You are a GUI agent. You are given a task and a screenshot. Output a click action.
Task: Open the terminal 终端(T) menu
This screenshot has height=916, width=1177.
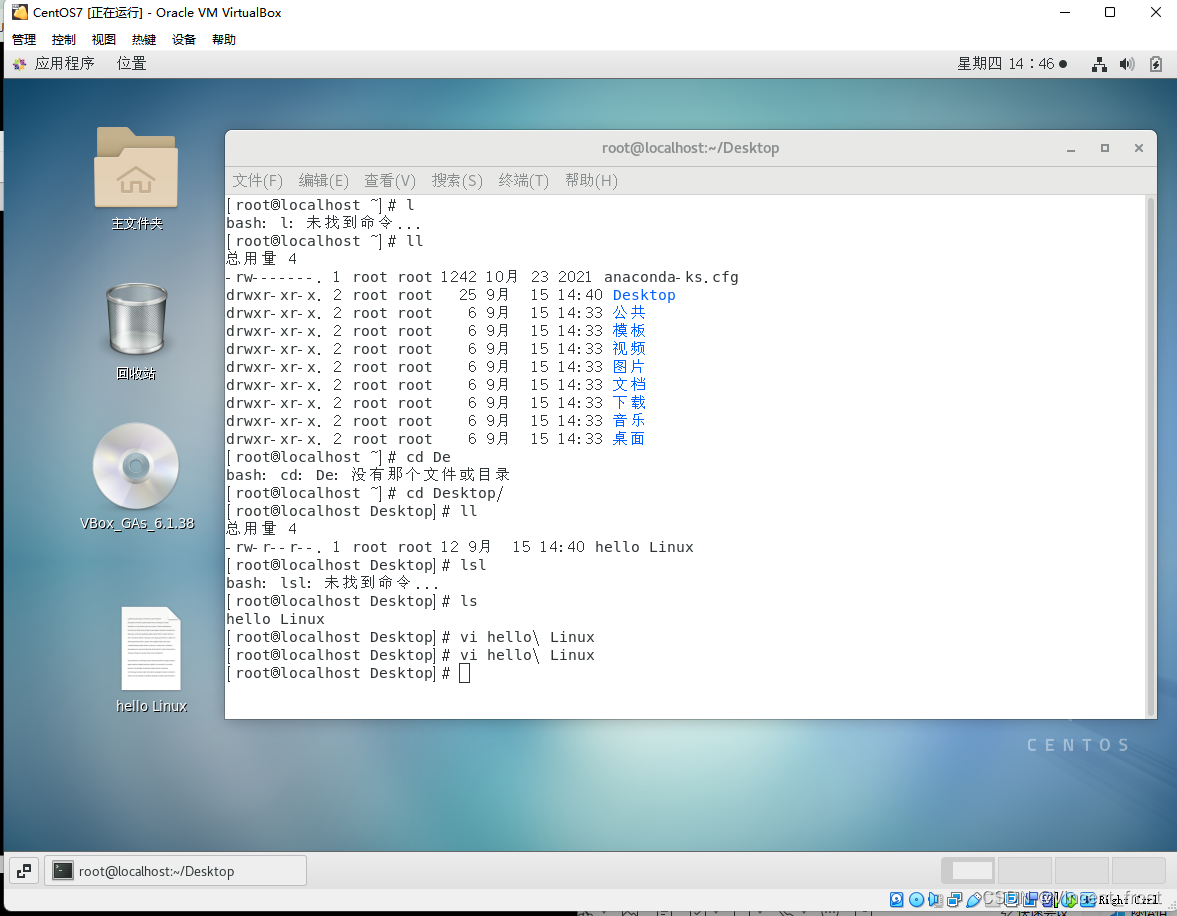[524, 181]
